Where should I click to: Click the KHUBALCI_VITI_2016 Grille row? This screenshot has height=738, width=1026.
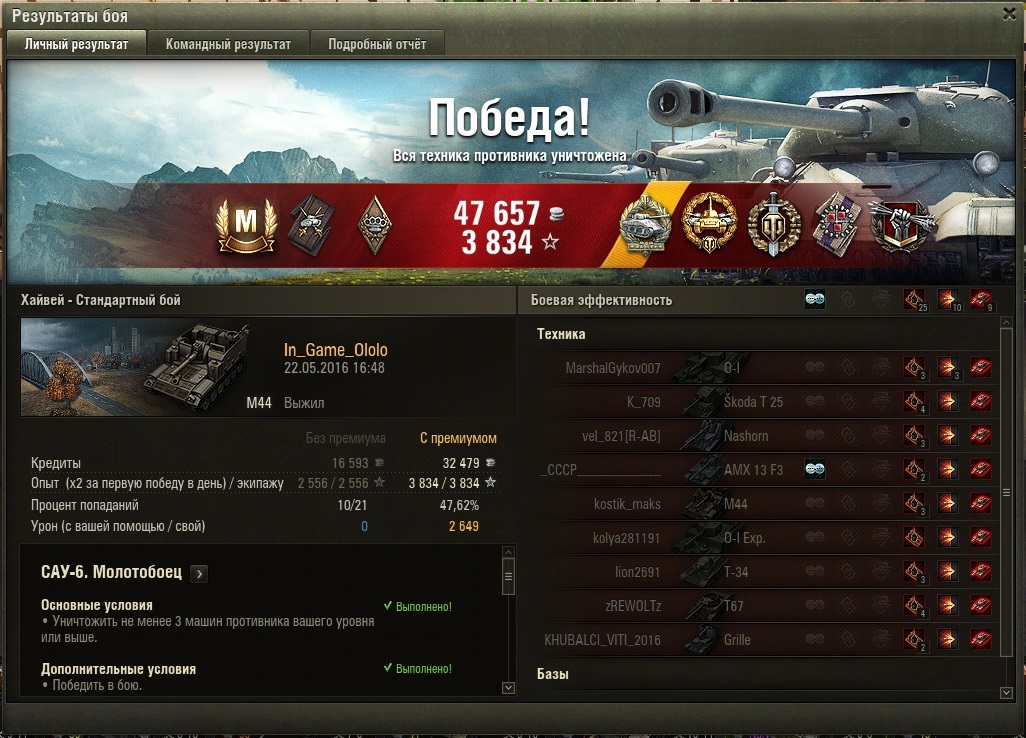766,639
